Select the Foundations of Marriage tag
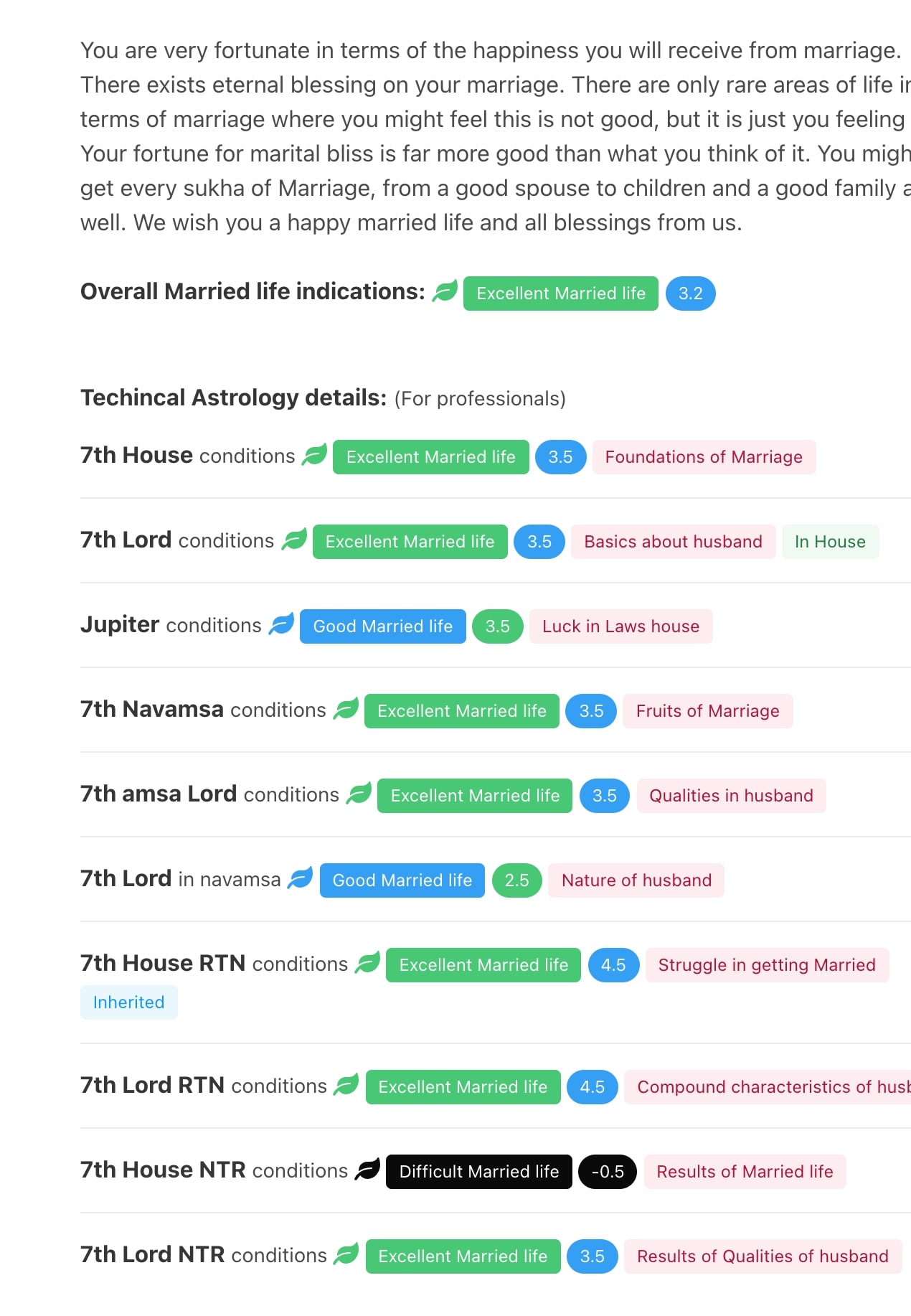Screen dimensions: 911x1316 (x=704, y=457)
